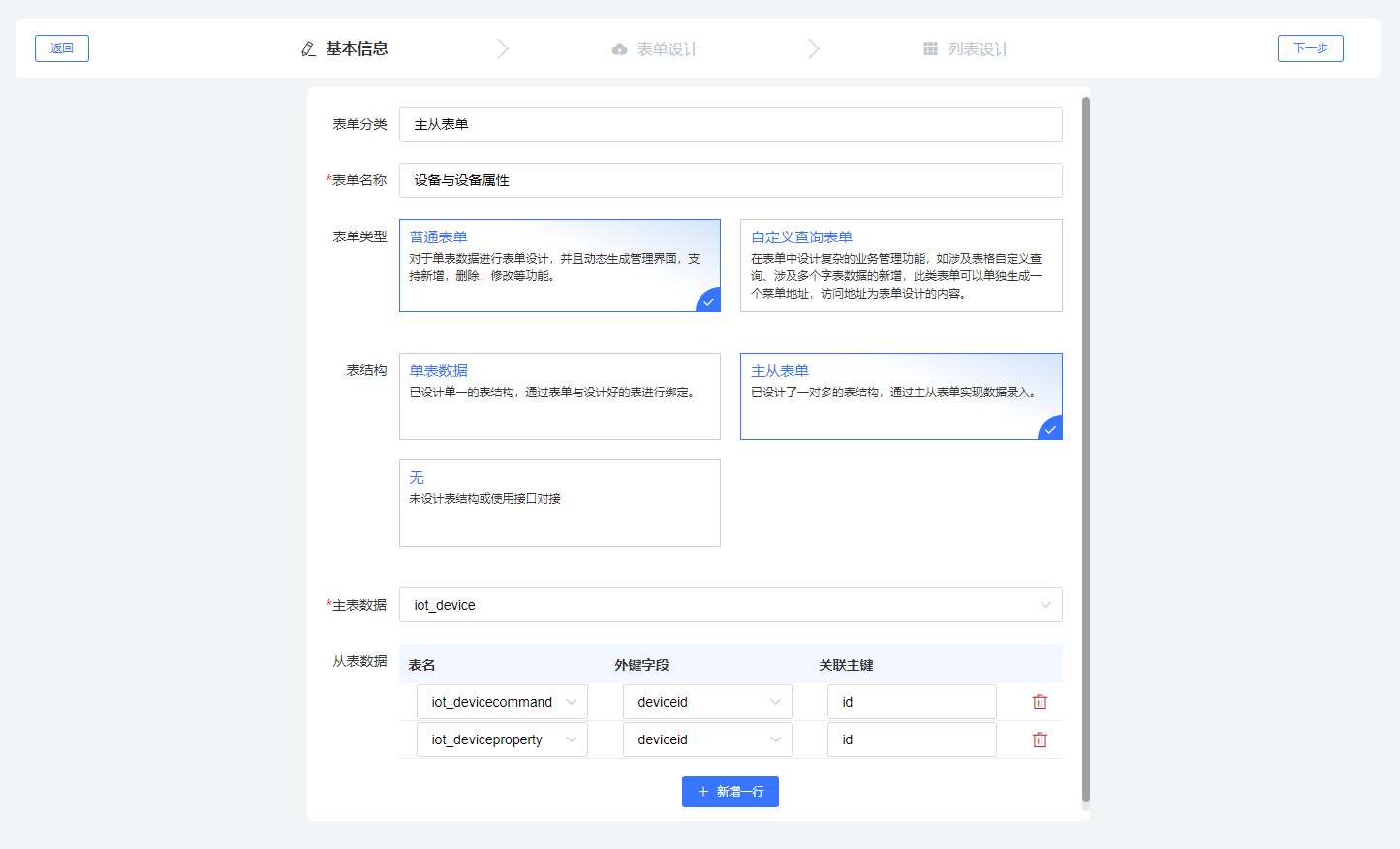Expand the iot_devicecommand table name dropdown

(502, 702)
